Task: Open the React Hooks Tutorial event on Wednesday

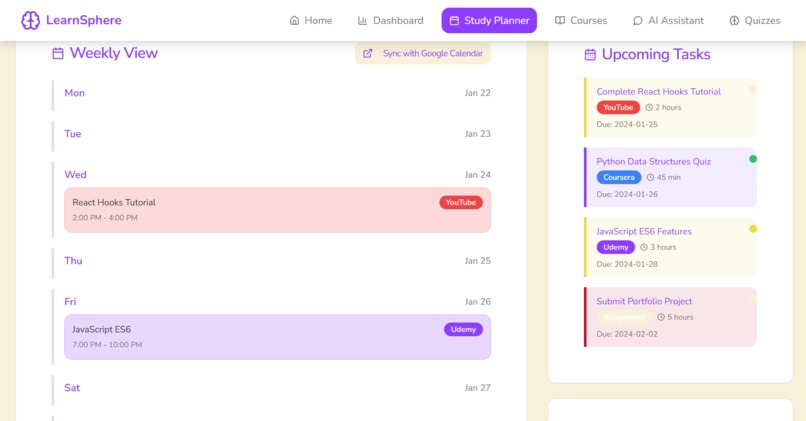Action: 278,210
